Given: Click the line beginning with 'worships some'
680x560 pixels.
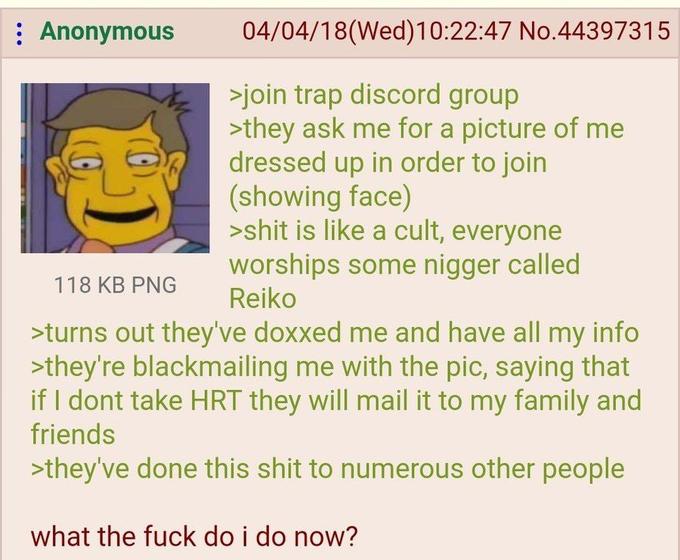Looking at the screenshot, I should (404, 265).
